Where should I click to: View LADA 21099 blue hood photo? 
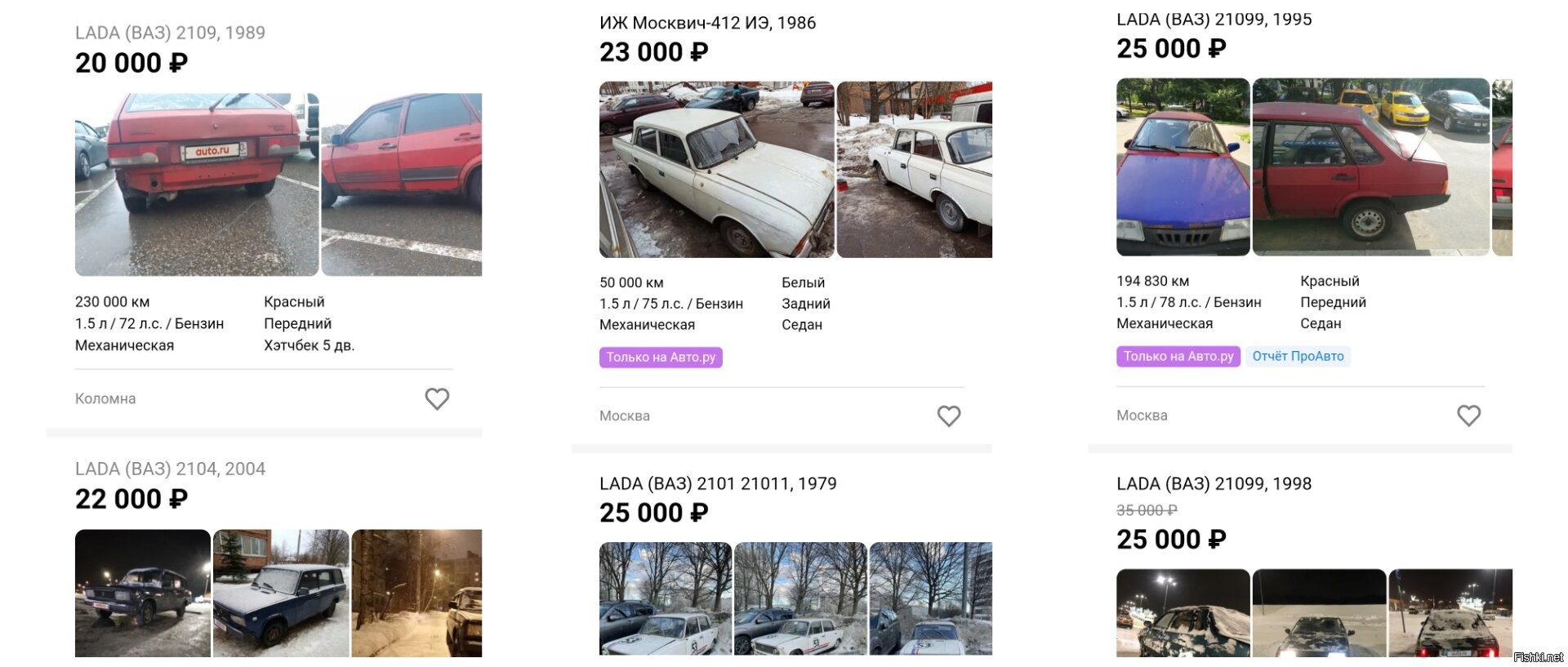[x=1183, y=167]
